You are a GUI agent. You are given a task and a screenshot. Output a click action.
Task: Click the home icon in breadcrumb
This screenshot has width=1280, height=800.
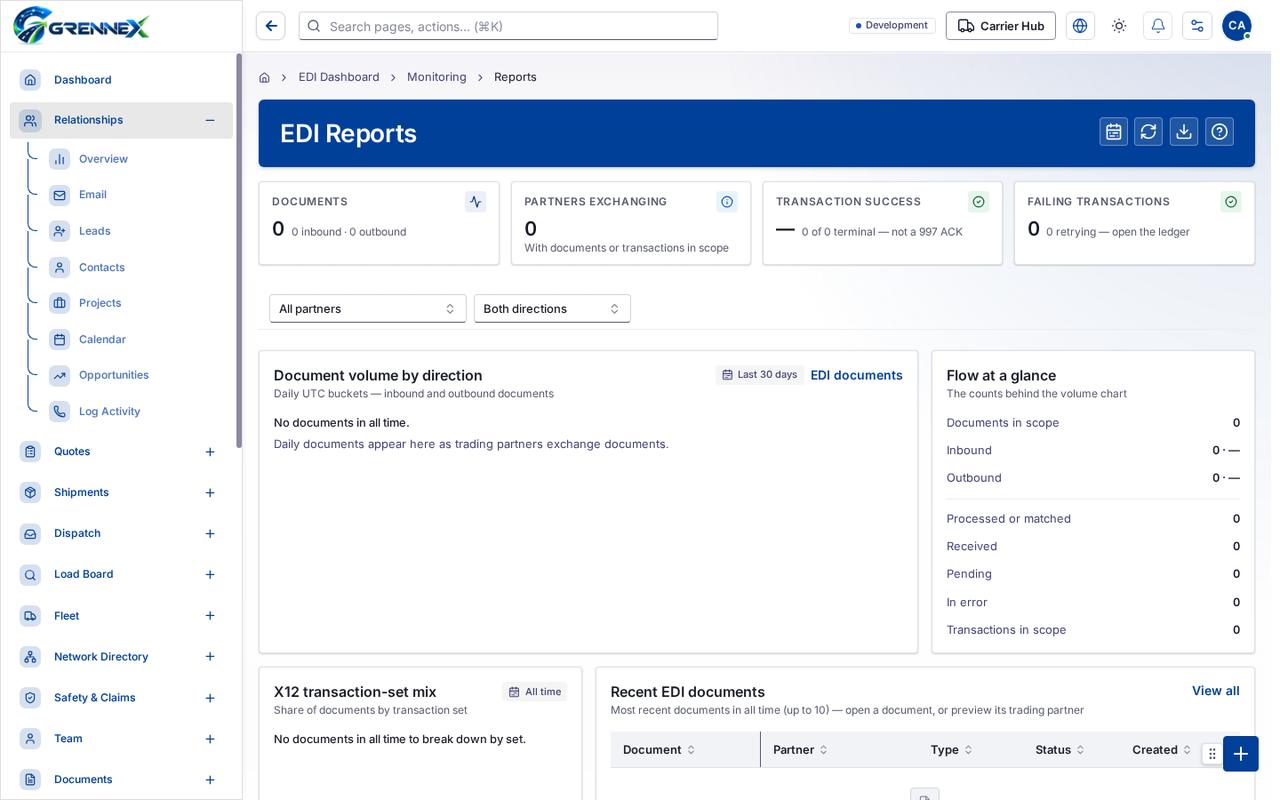pos(265,77)
